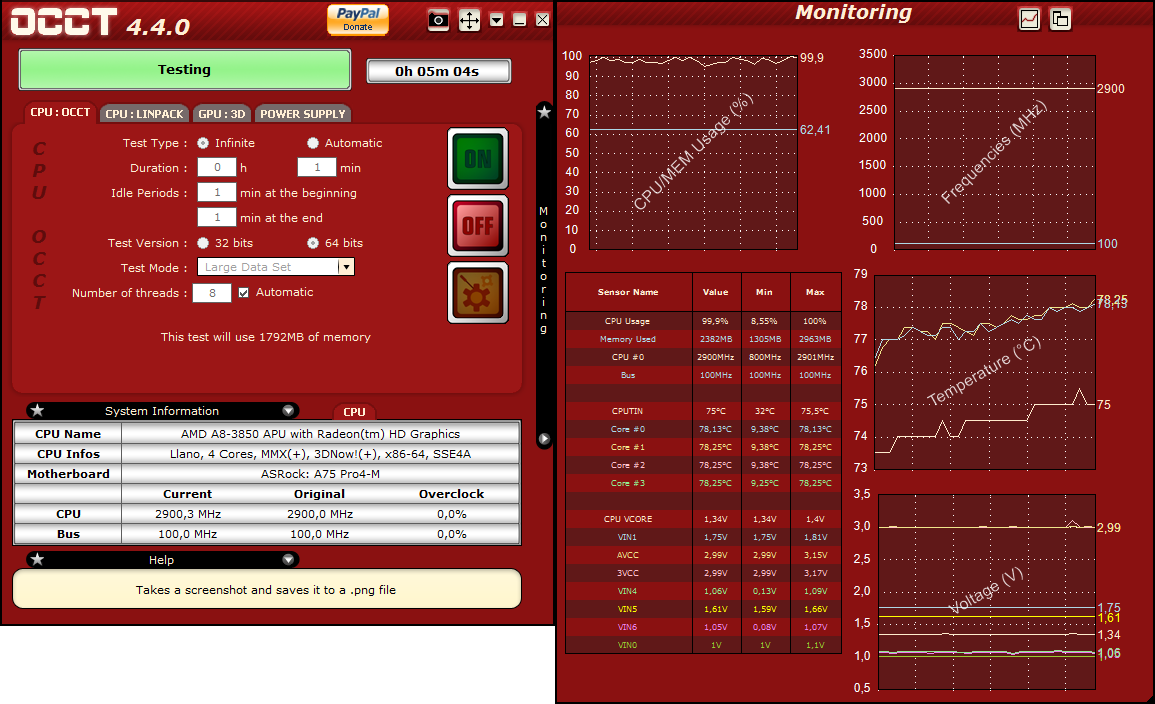Image resolution: width=1155 pixels, height=704 pixels.
Task: Click the Number of threads field
Action: (212, 293)
